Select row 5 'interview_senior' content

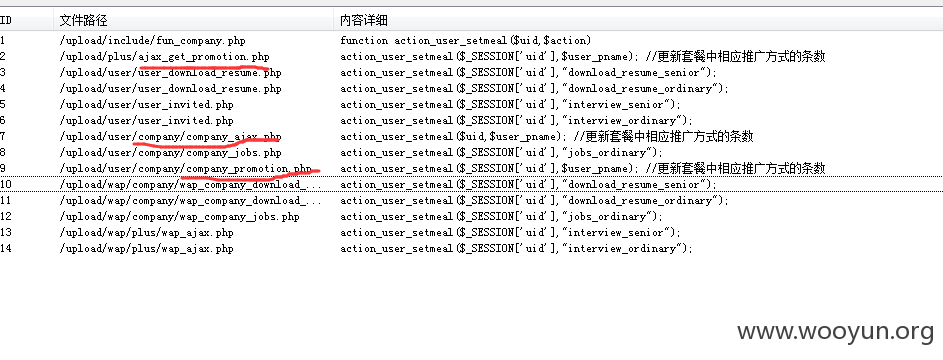coord(511,105)
